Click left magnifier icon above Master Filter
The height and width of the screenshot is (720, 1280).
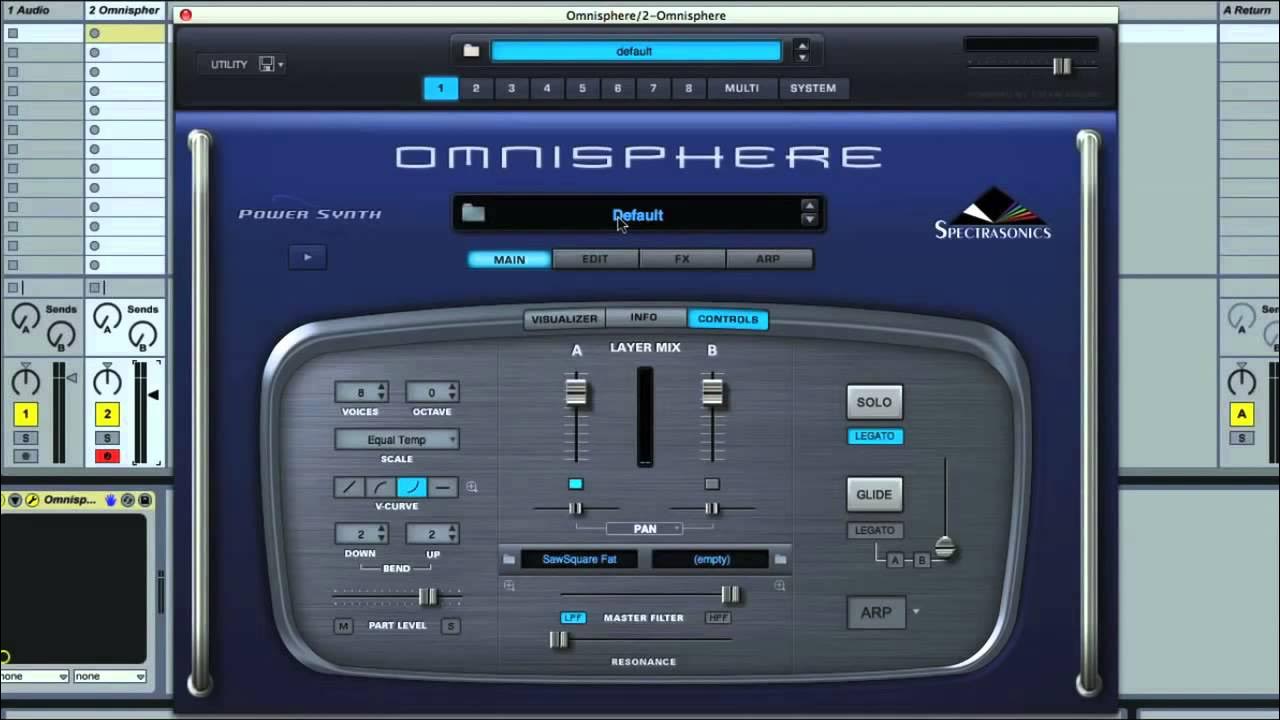(509, 586)
